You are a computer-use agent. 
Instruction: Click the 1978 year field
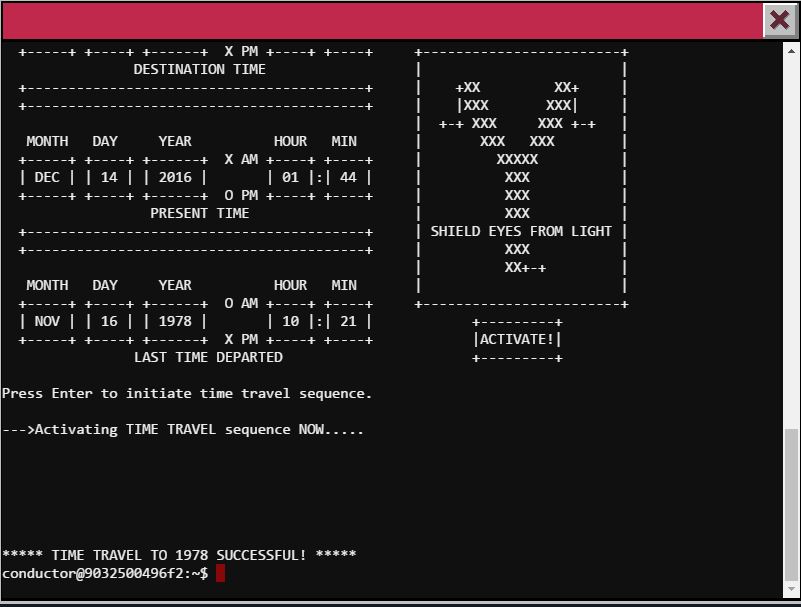coord(175,322)
